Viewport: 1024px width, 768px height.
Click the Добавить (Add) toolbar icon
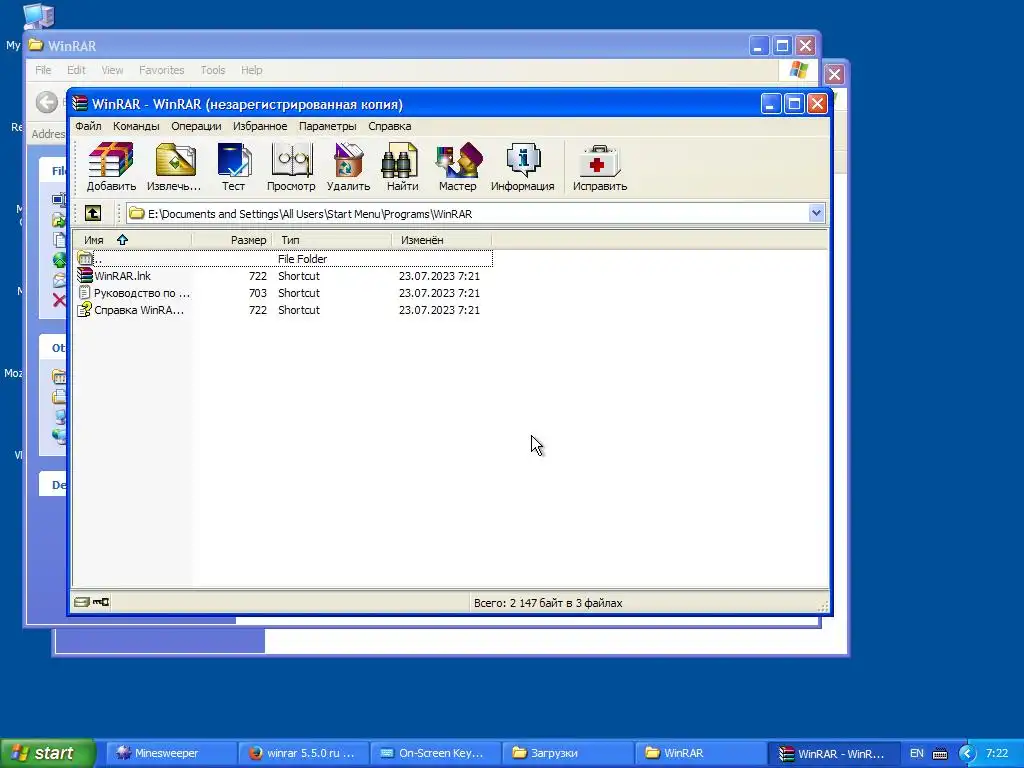pos(111,167)
